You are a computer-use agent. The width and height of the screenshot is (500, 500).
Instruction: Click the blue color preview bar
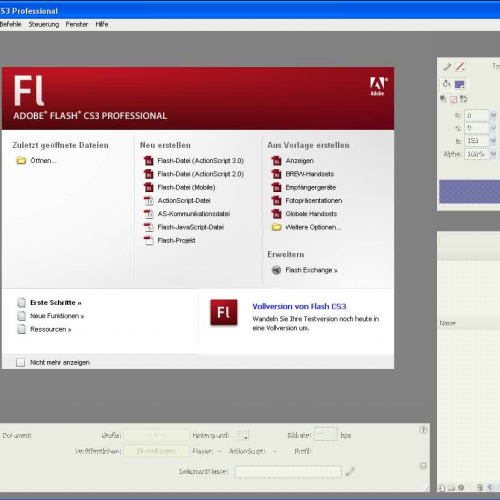pyautogui.click(x=469, y=192)
